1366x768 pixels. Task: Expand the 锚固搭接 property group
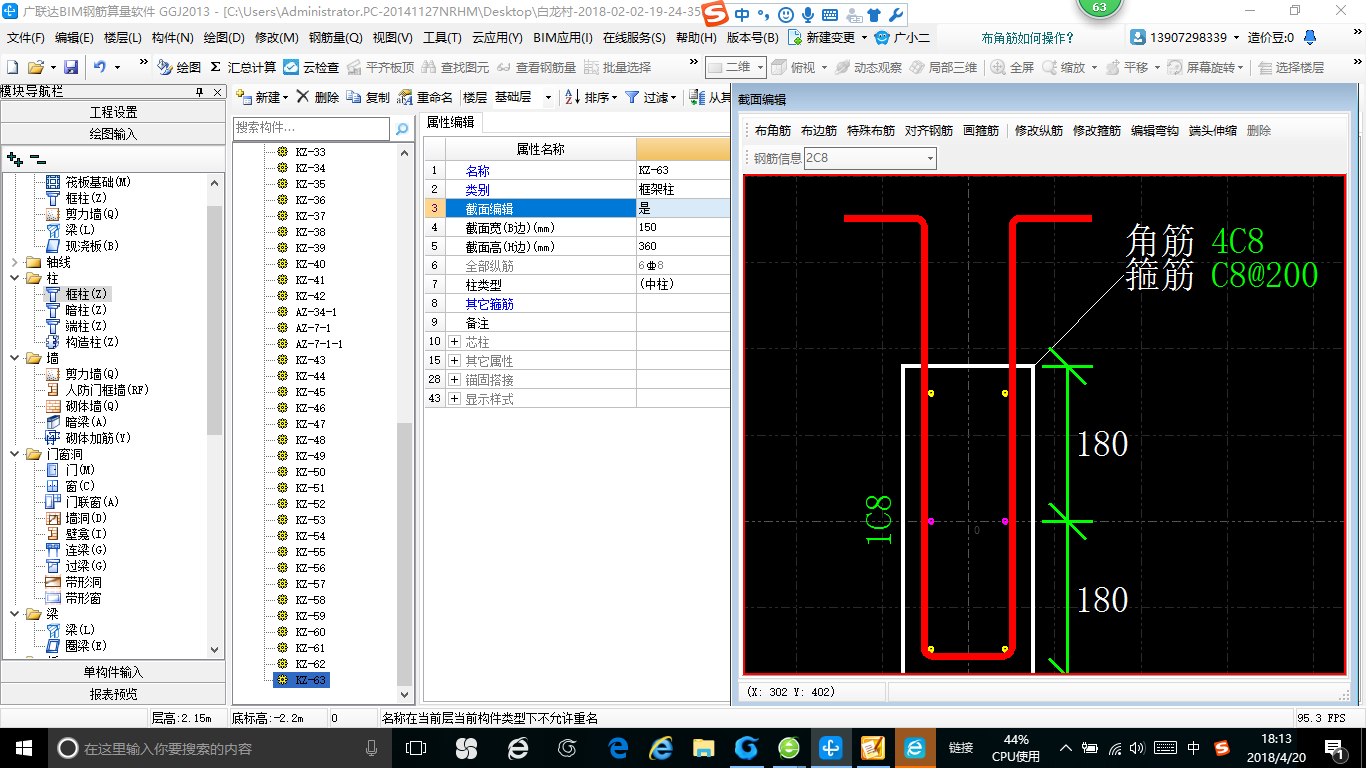tap(455, 380)
